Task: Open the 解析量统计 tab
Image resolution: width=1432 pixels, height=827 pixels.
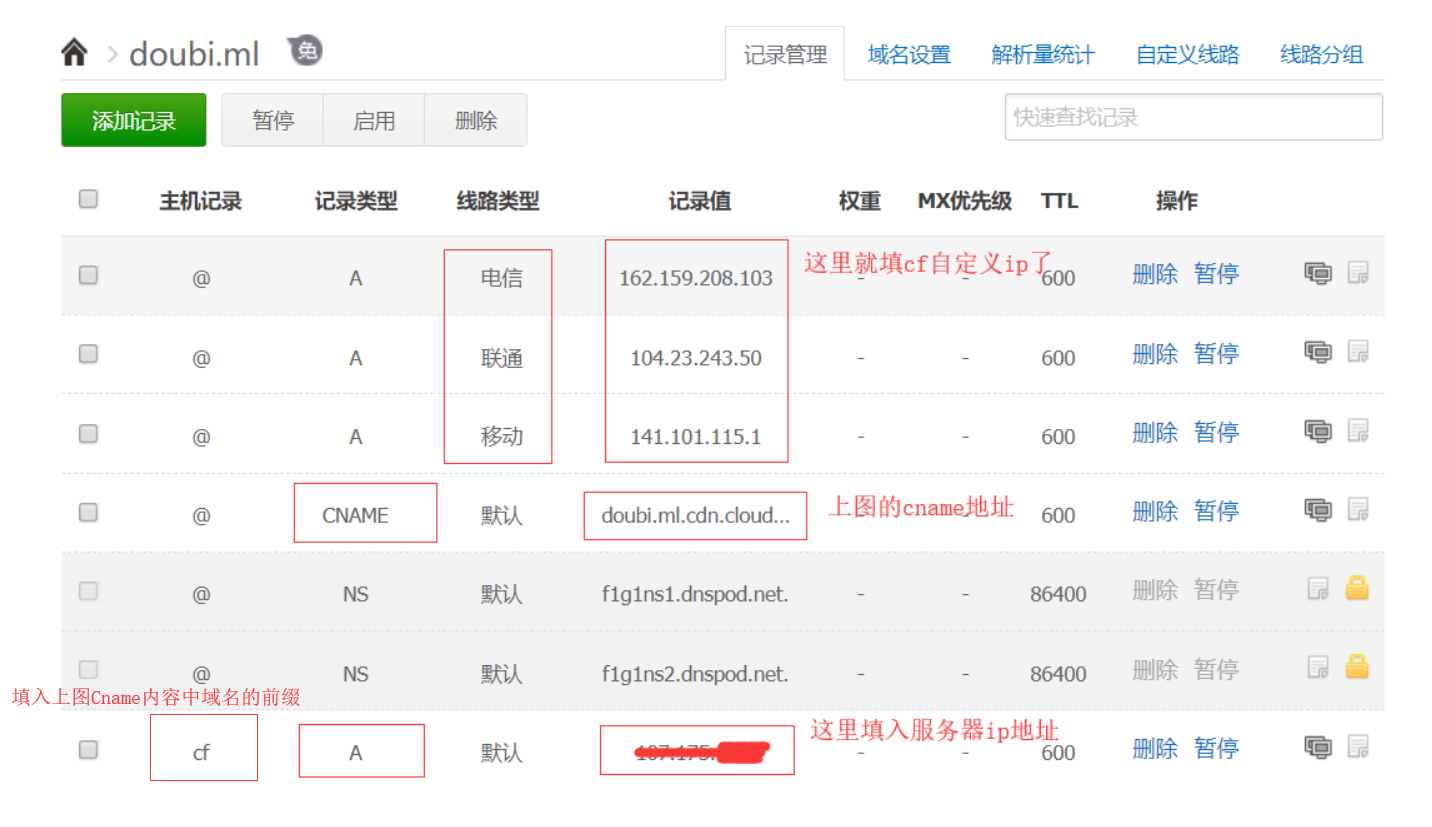Action: [1043, 54]
